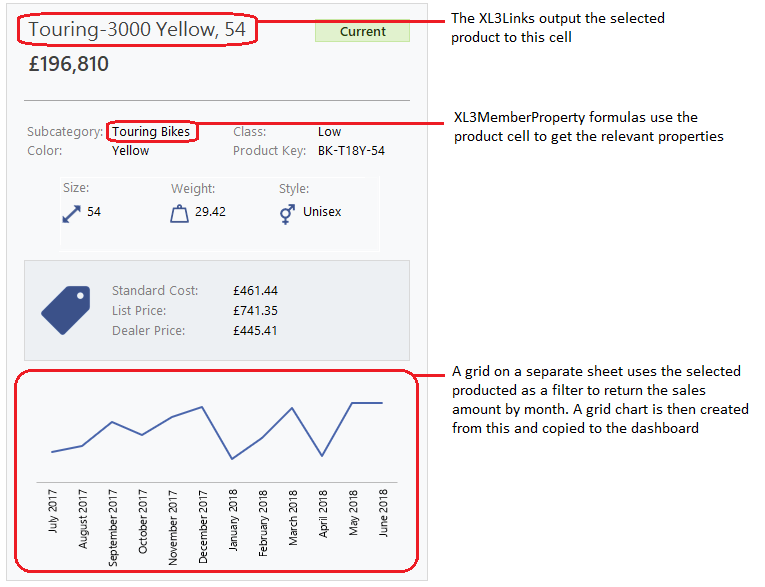Screen dimensions: 765x587
Task: Click the June 2018 axis label
Action: pyautogui.click(x=383, y=514)
